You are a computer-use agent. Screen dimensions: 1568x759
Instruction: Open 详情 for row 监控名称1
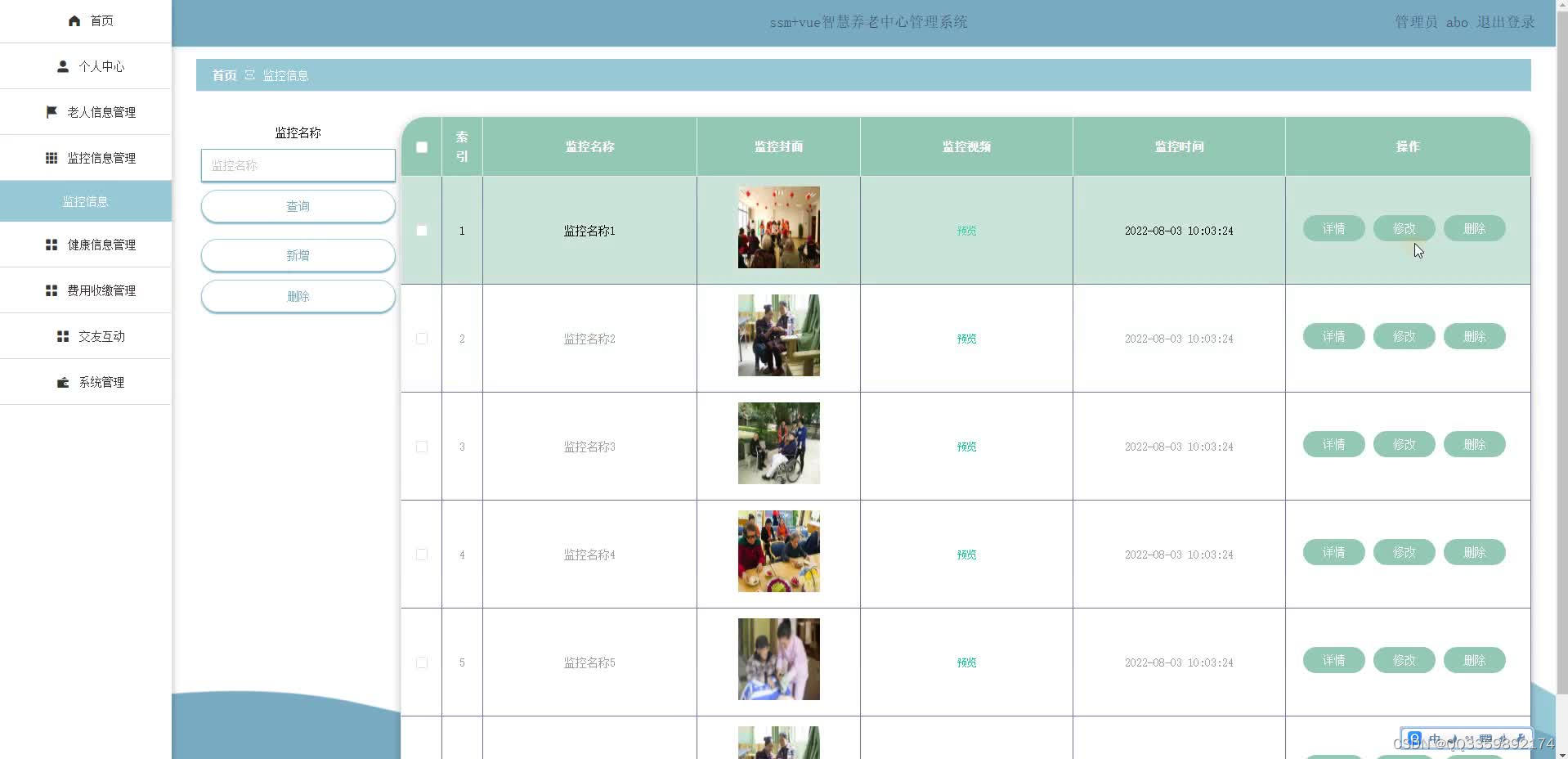tap(1333, 228)
